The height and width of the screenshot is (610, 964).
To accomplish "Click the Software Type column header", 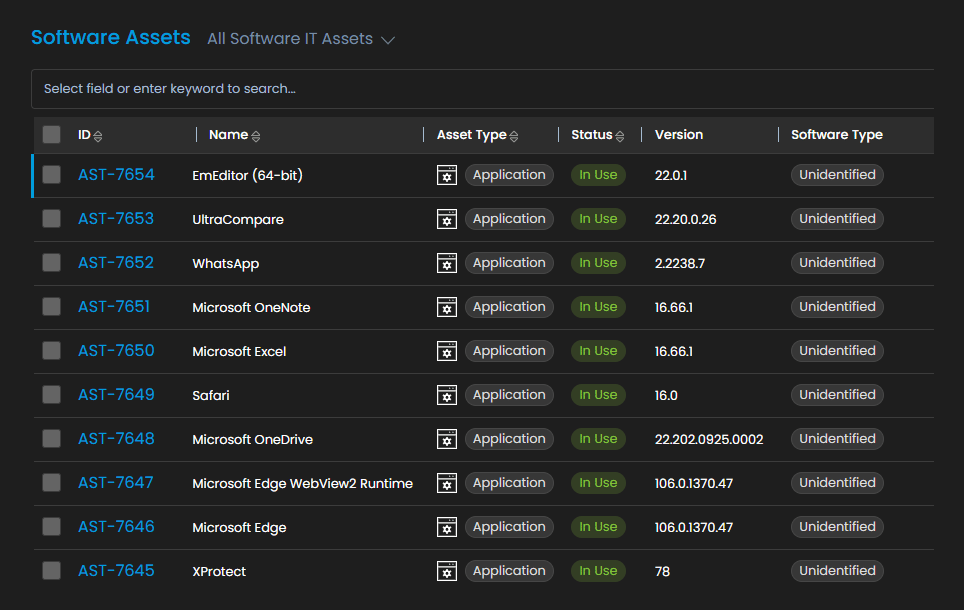I will coord(837,135).
